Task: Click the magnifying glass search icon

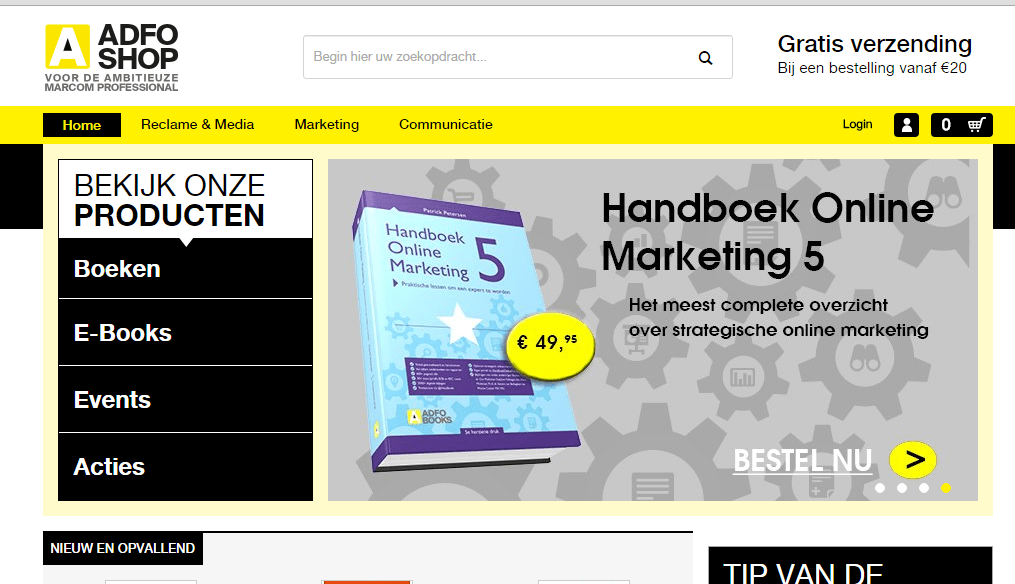Action: [706, 58]
